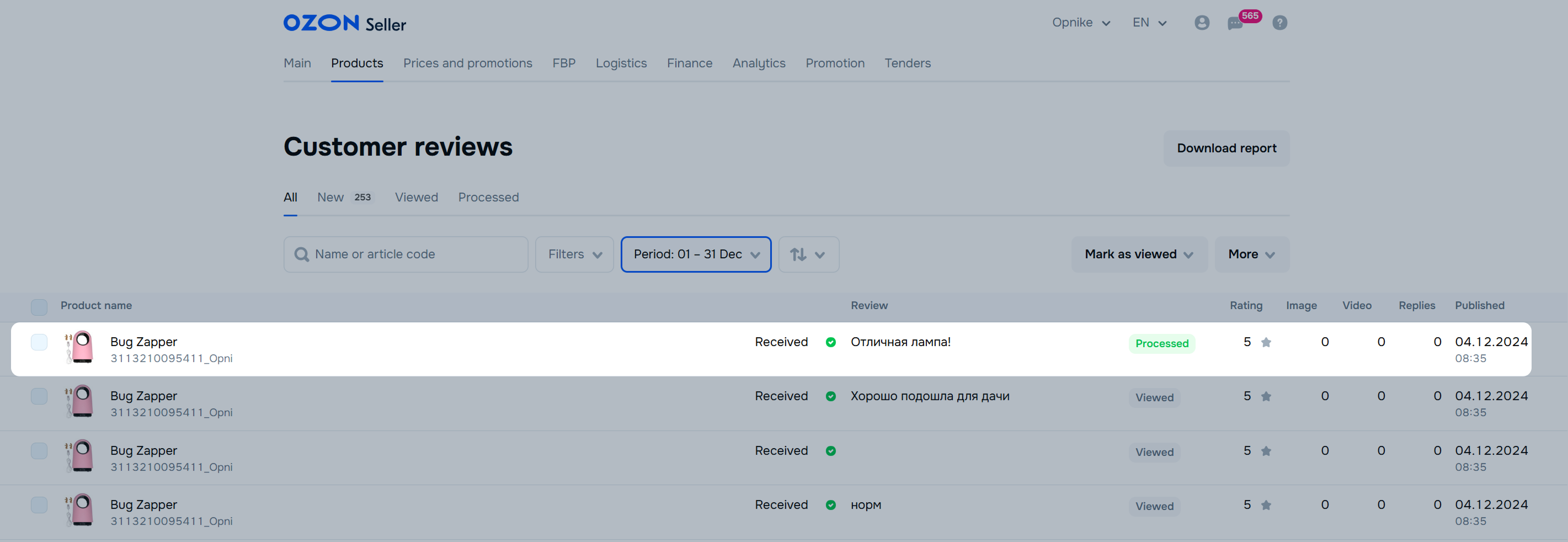Viewport: 1568px width, 542px height.
Task: Open the Tenders menu item
Action: (x=907, y=63)
